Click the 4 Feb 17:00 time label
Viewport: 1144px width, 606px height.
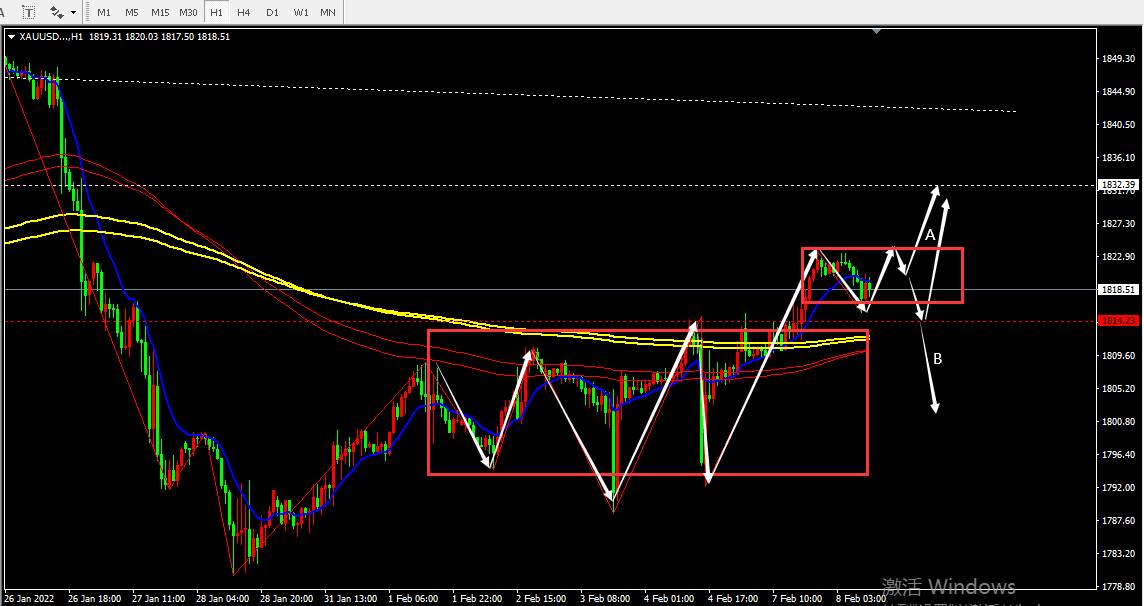click(x=733, y=598)
